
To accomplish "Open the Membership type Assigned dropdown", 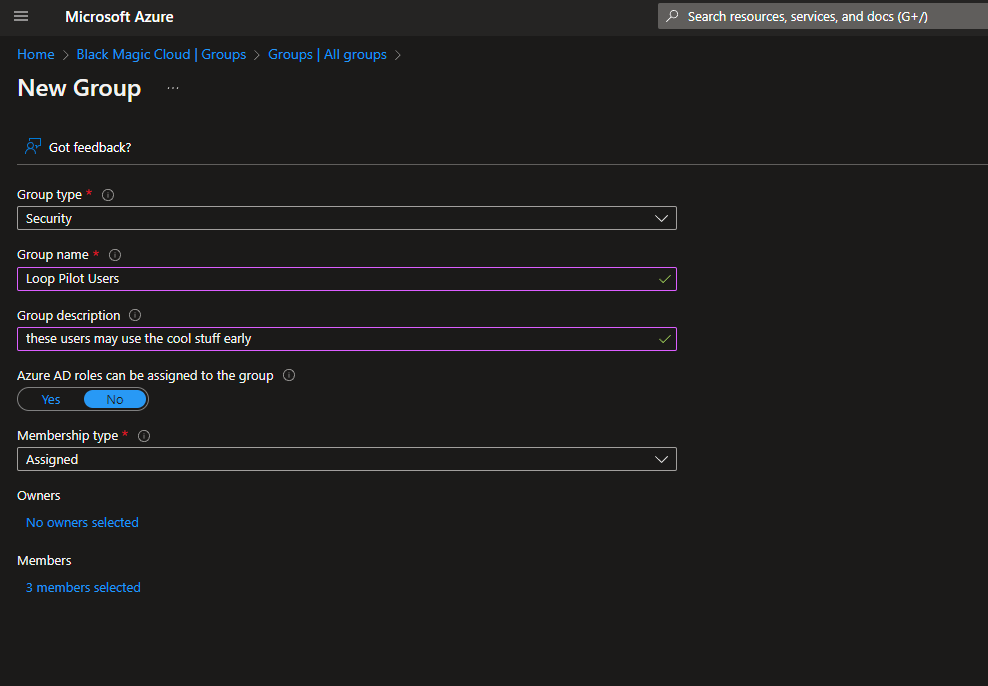I will (x=346, y=459).
